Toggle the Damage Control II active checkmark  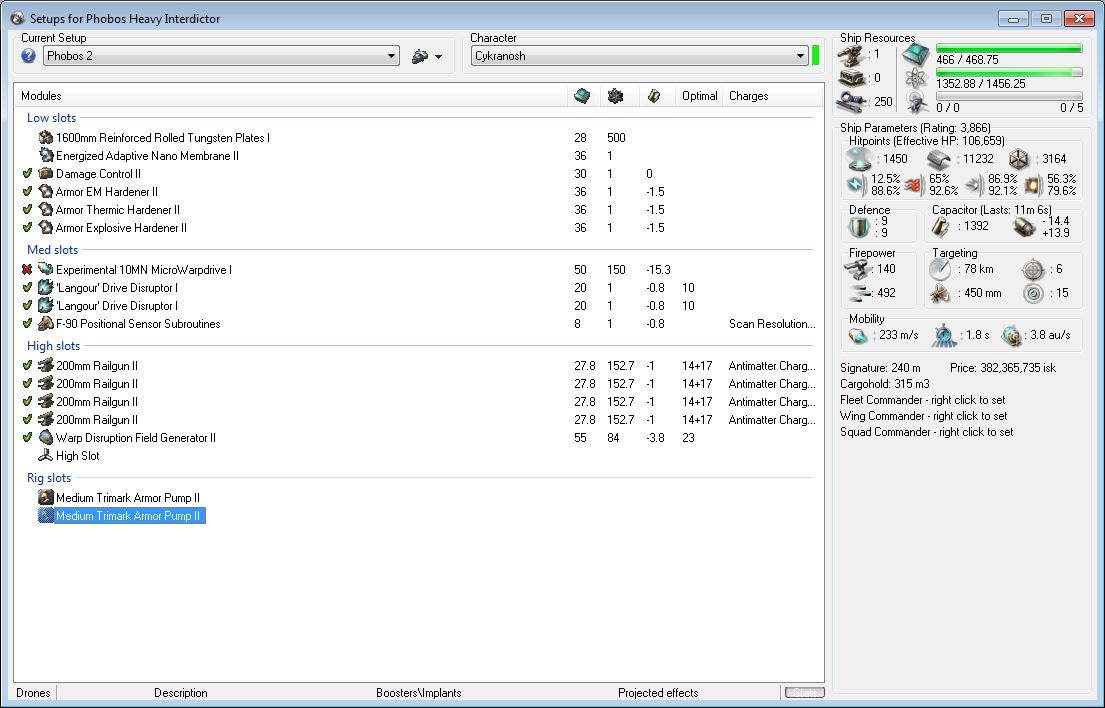(27, 173)
